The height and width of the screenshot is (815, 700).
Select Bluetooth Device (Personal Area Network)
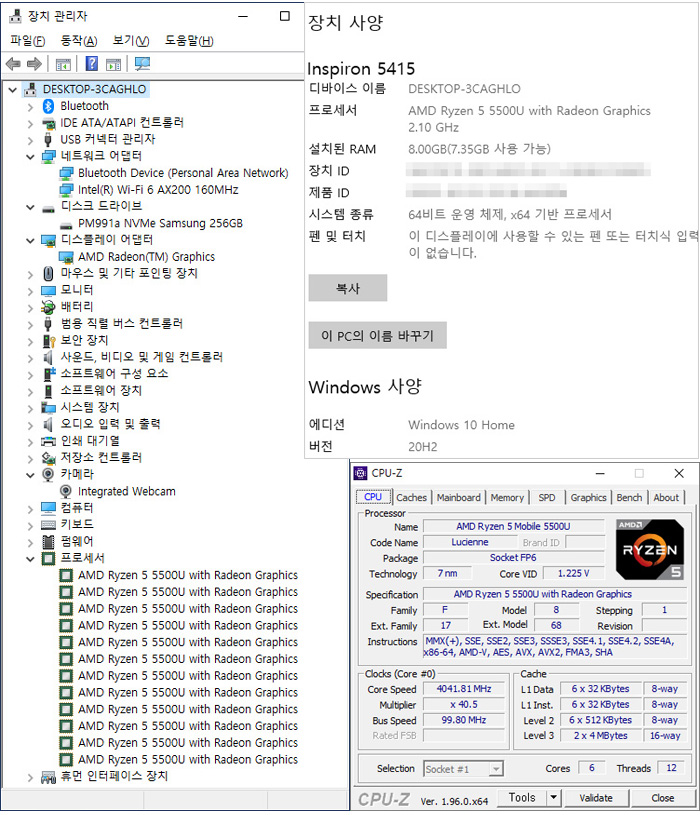183,173
